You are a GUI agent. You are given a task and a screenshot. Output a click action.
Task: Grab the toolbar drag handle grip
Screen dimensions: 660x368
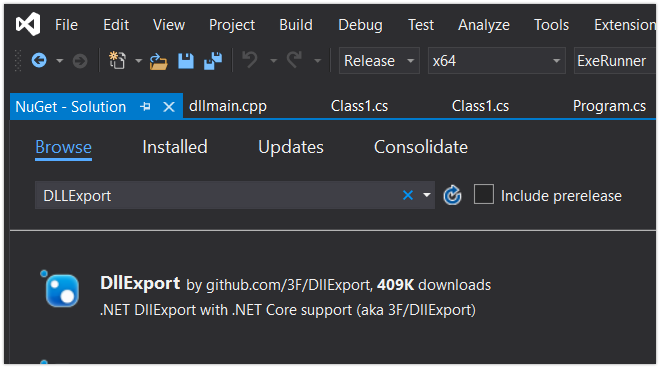pos(18,61)
